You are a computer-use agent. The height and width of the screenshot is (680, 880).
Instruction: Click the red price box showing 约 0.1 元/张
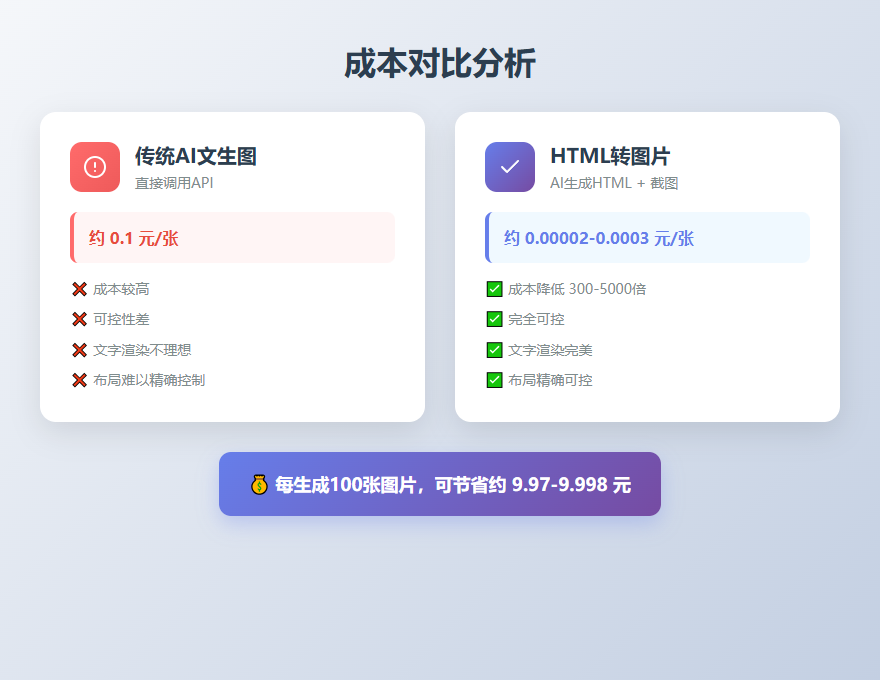pos(232,237)
